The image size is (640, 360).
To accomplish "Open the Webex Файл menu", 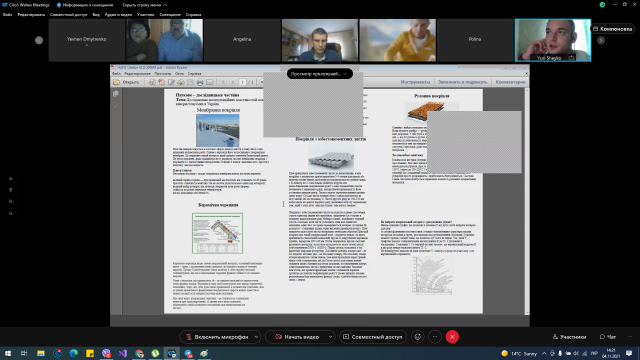I will tap(7, 15).
